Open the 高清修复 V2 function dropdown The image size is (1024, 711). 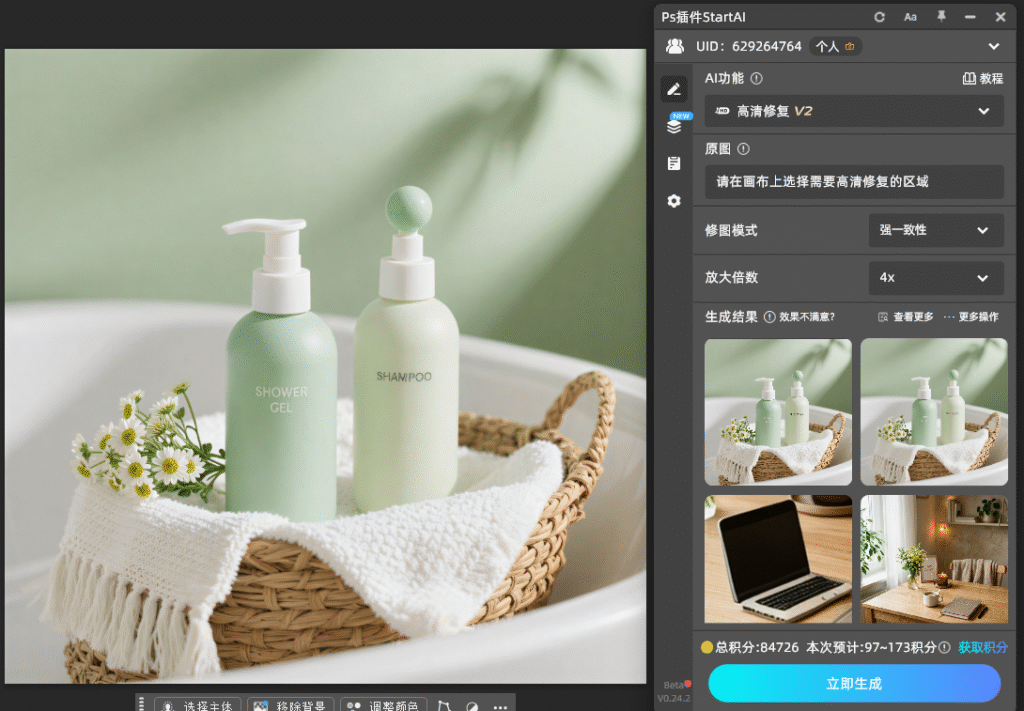tap(854, 111)
